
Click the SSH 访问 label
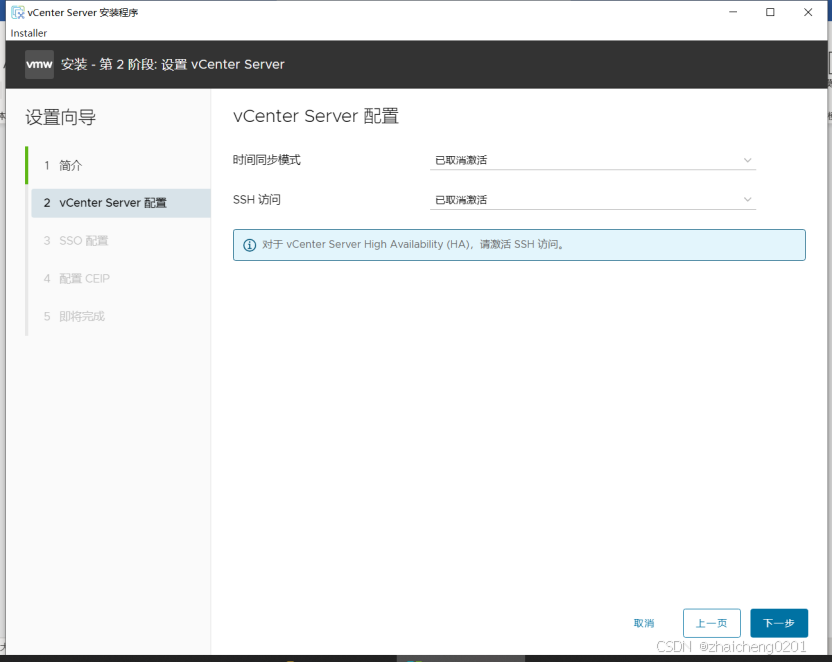(x=257, y=200)
